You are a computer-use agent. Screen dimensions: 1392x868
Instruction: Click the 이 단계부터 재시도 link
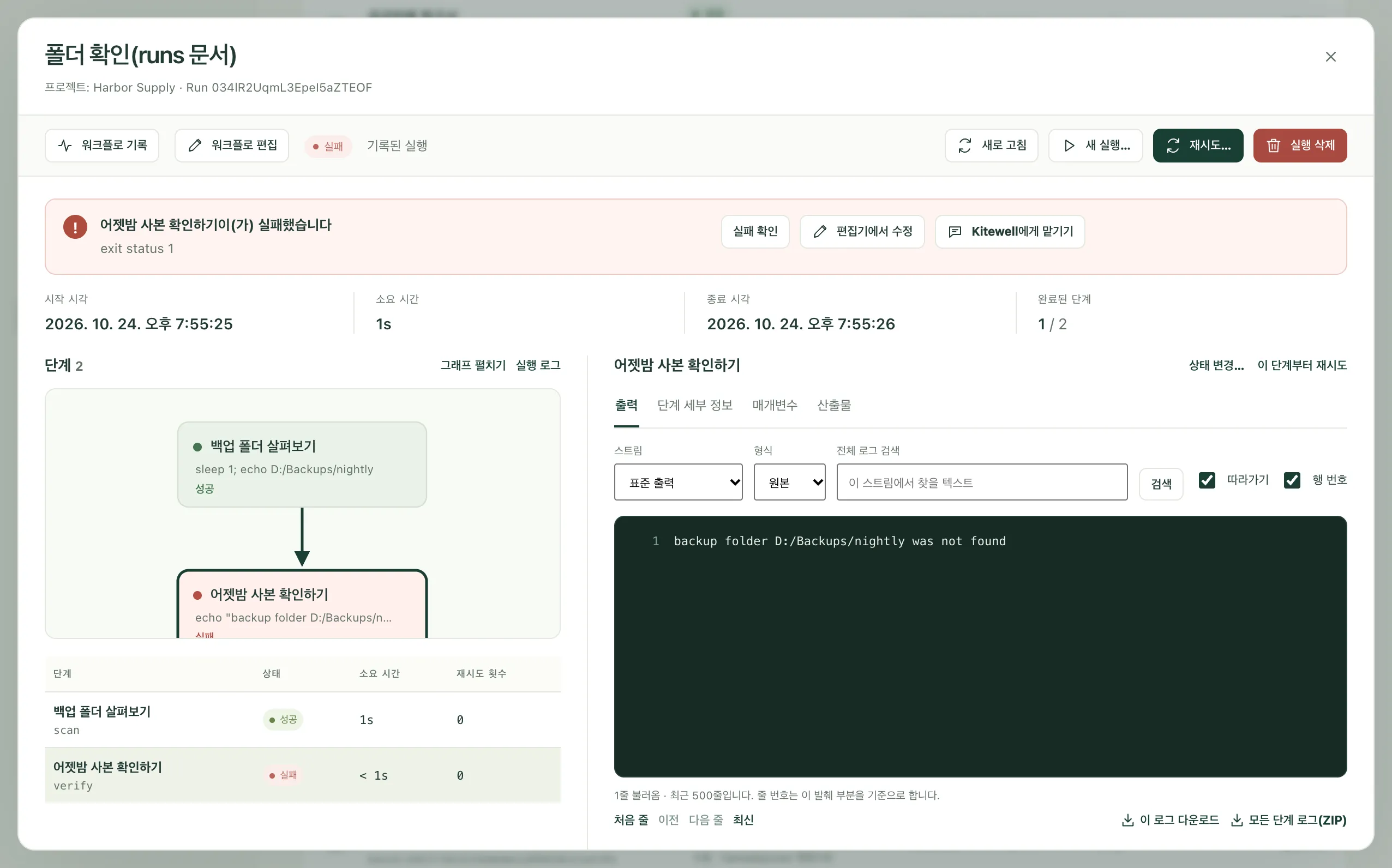pyautogui.click(x=1302, y=365)
